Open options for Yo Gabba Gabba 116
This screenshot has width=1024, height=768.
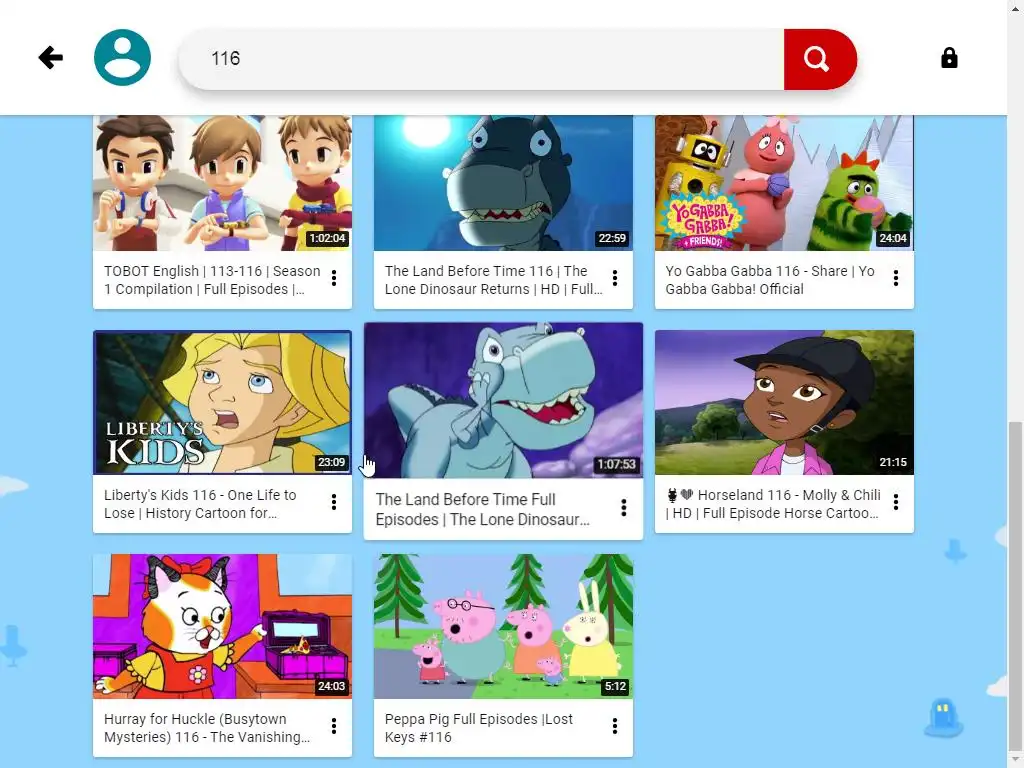(895, 278)
